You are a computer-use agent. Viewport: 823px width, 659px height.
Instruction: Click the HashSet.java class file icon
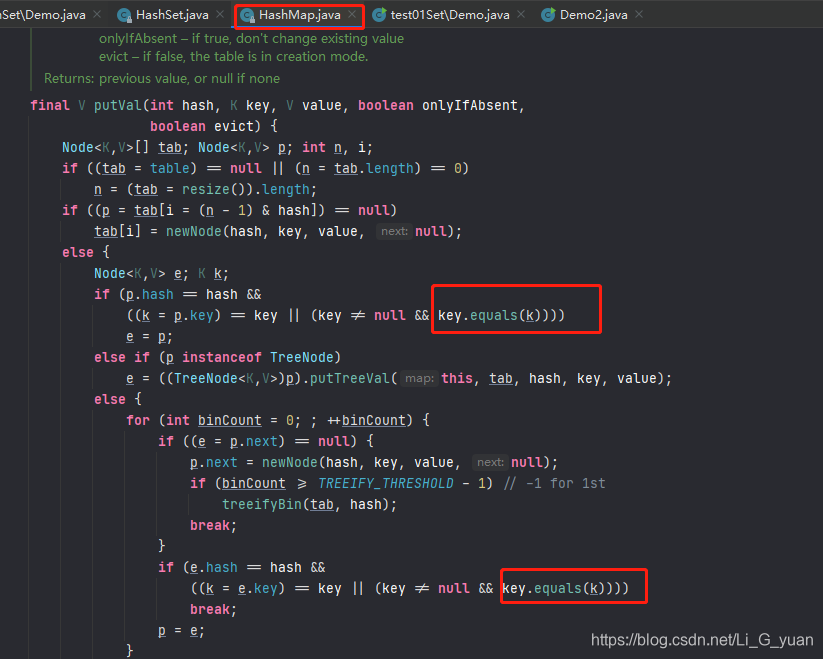(124, 16)
